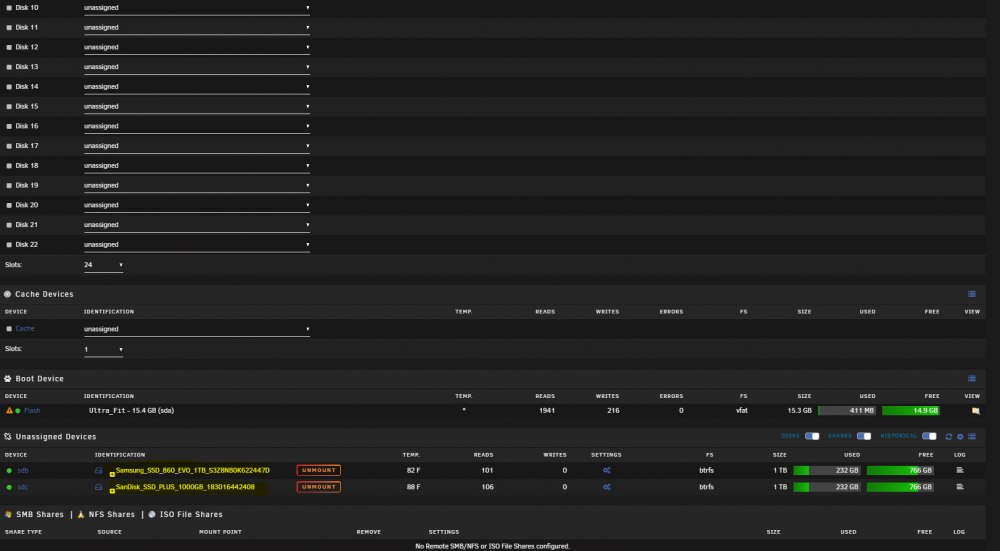
Task: Click the SanDisk_SSD_PLUS_1000GB identification text
Action: click(185, 487)
